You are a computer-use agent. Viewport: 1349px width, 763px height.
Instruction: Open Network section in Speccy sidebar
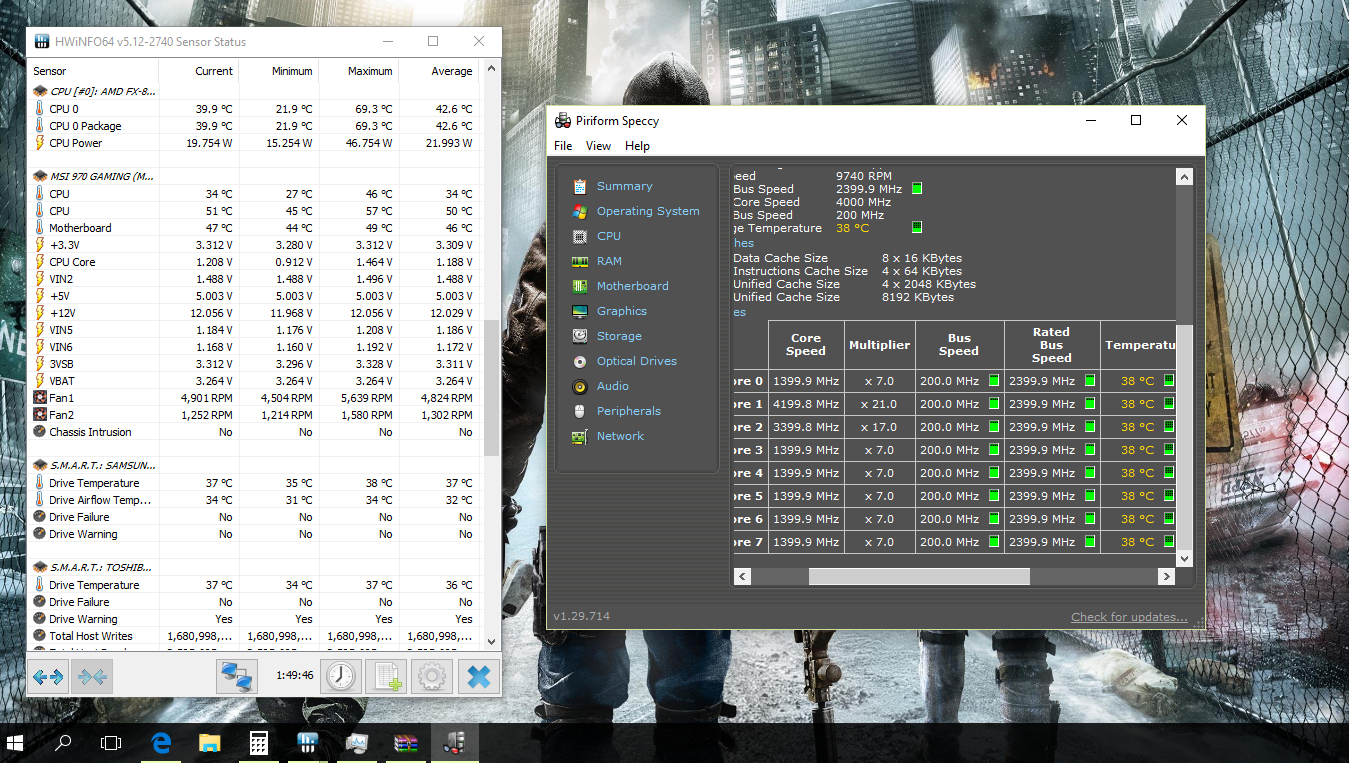[607, 436]
